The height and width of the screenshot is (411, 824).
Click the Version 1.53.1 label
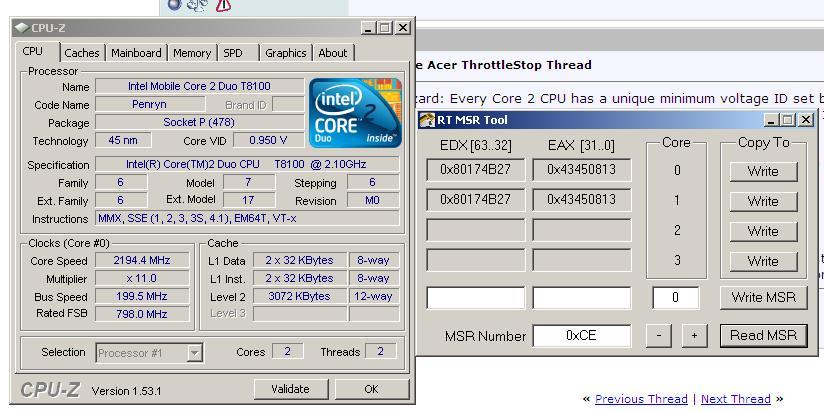pyautogui.click(x=126, y=391)
